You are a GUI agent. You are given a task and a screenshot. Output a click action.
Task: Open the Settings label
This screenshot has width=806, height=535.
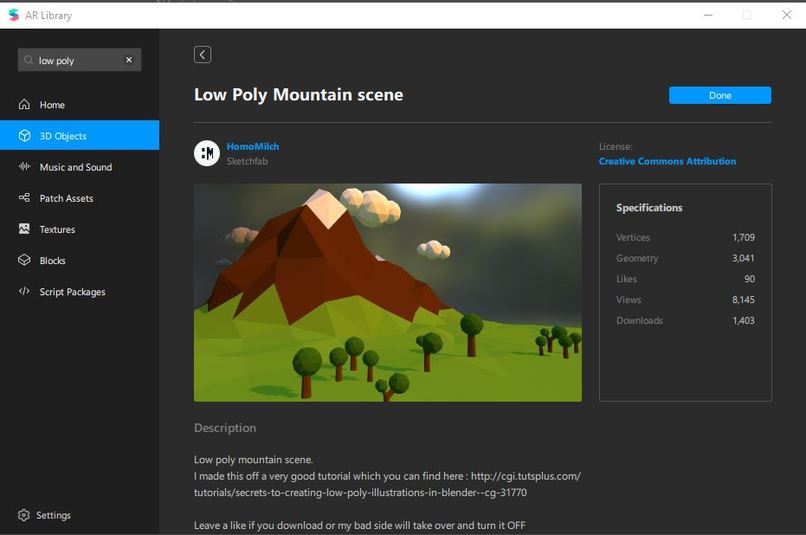click(x=53, y=515)
